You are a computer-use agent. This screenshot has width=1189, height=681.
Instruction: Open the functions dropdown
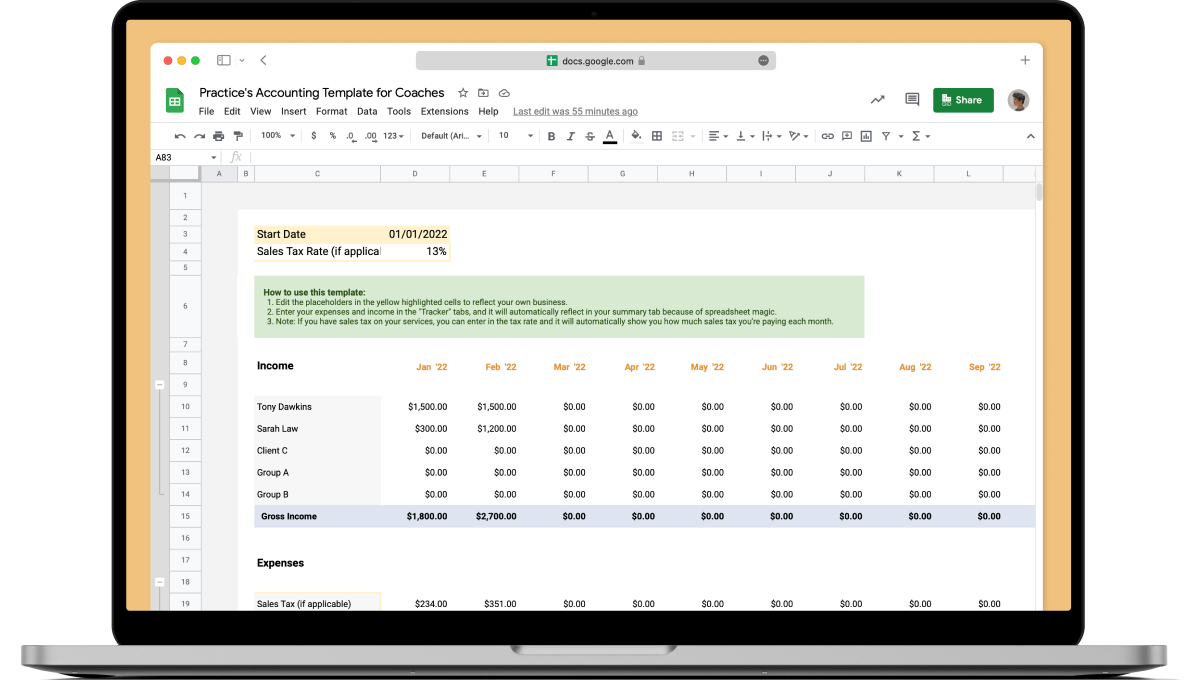click(x=920, y=137)
